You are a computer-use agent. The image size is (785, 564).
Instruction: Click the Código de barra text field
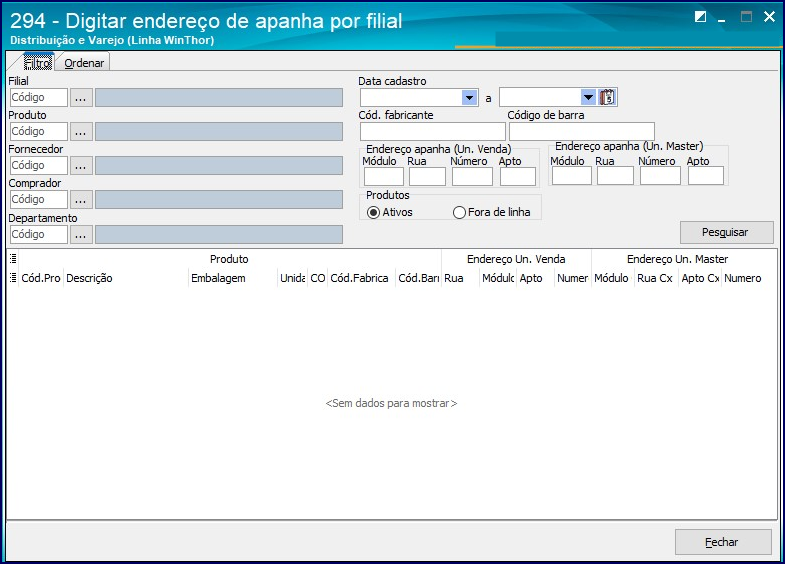point(582,132)
